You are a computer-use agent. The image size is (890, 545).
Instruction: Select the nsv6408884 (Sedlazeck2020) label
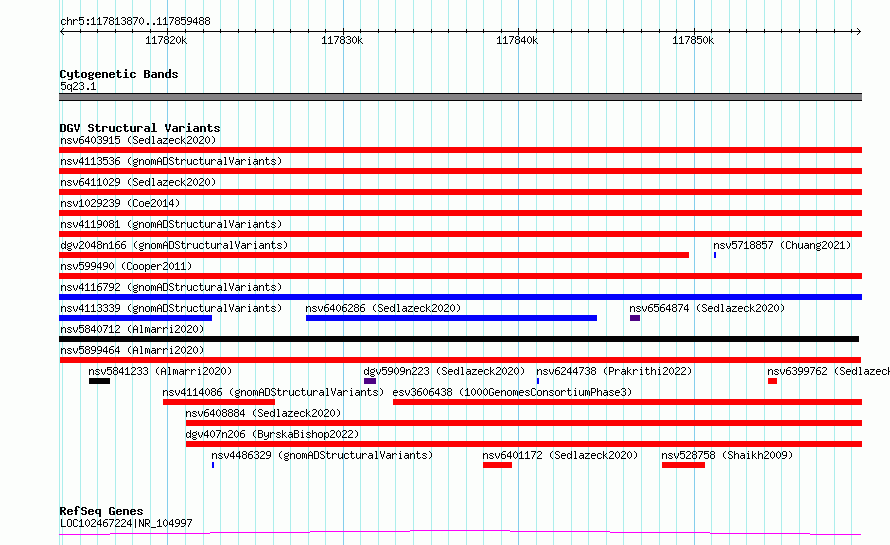click(x=263, y=413)
